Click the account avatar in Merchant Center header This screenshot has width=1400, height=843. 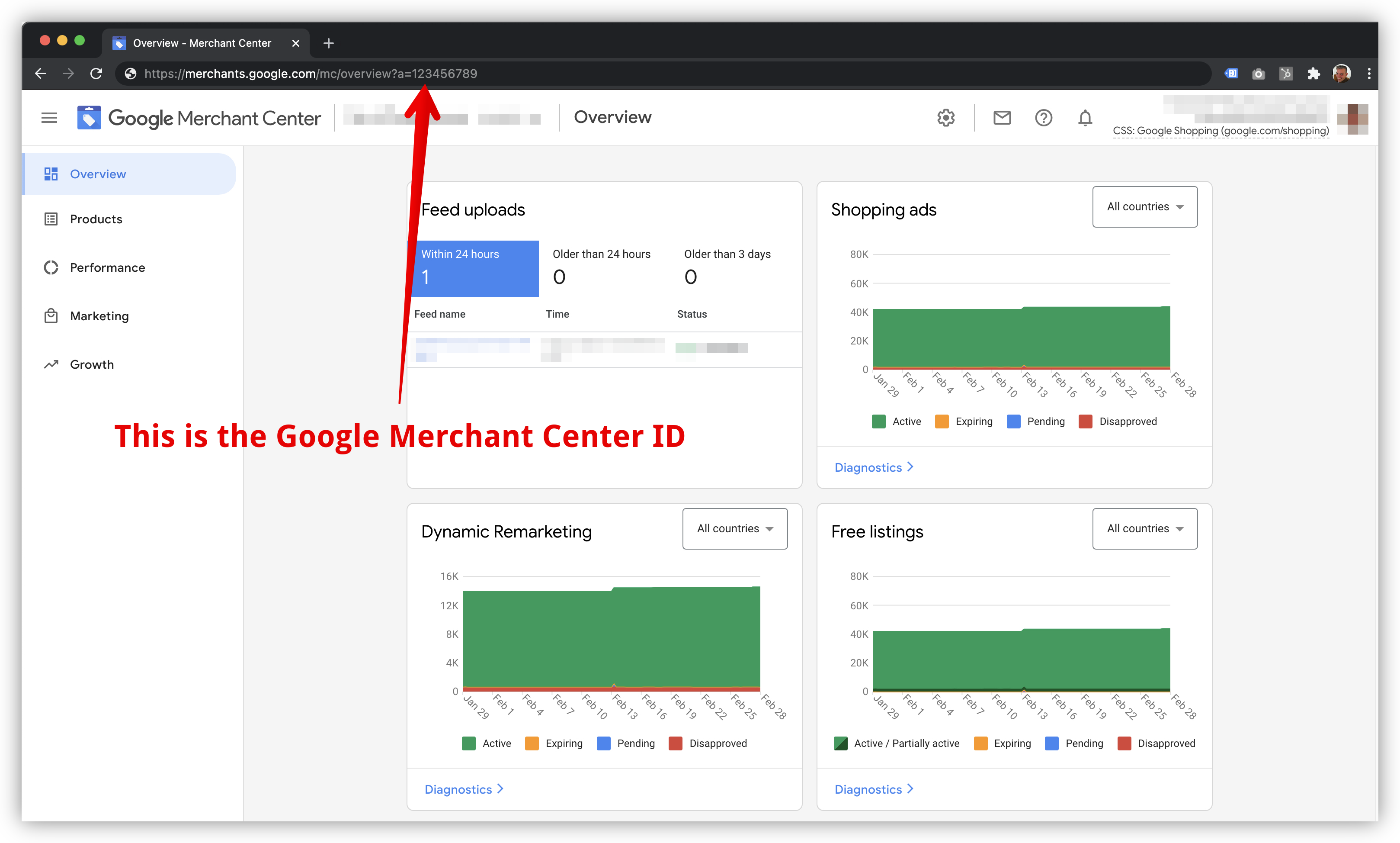[x=1352, y=119]
